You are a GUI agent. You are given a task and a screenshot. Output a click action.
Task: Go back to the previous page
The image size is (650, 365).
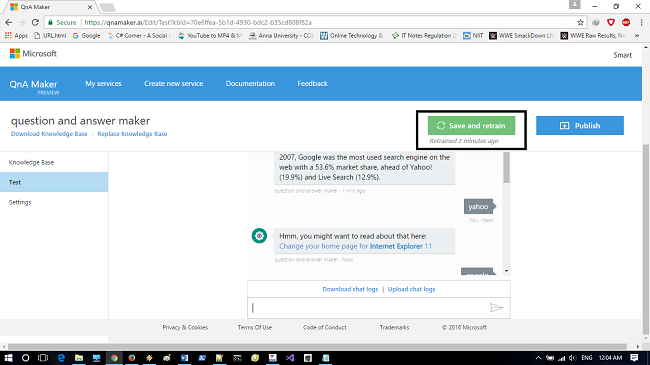[x=8, y=22]
